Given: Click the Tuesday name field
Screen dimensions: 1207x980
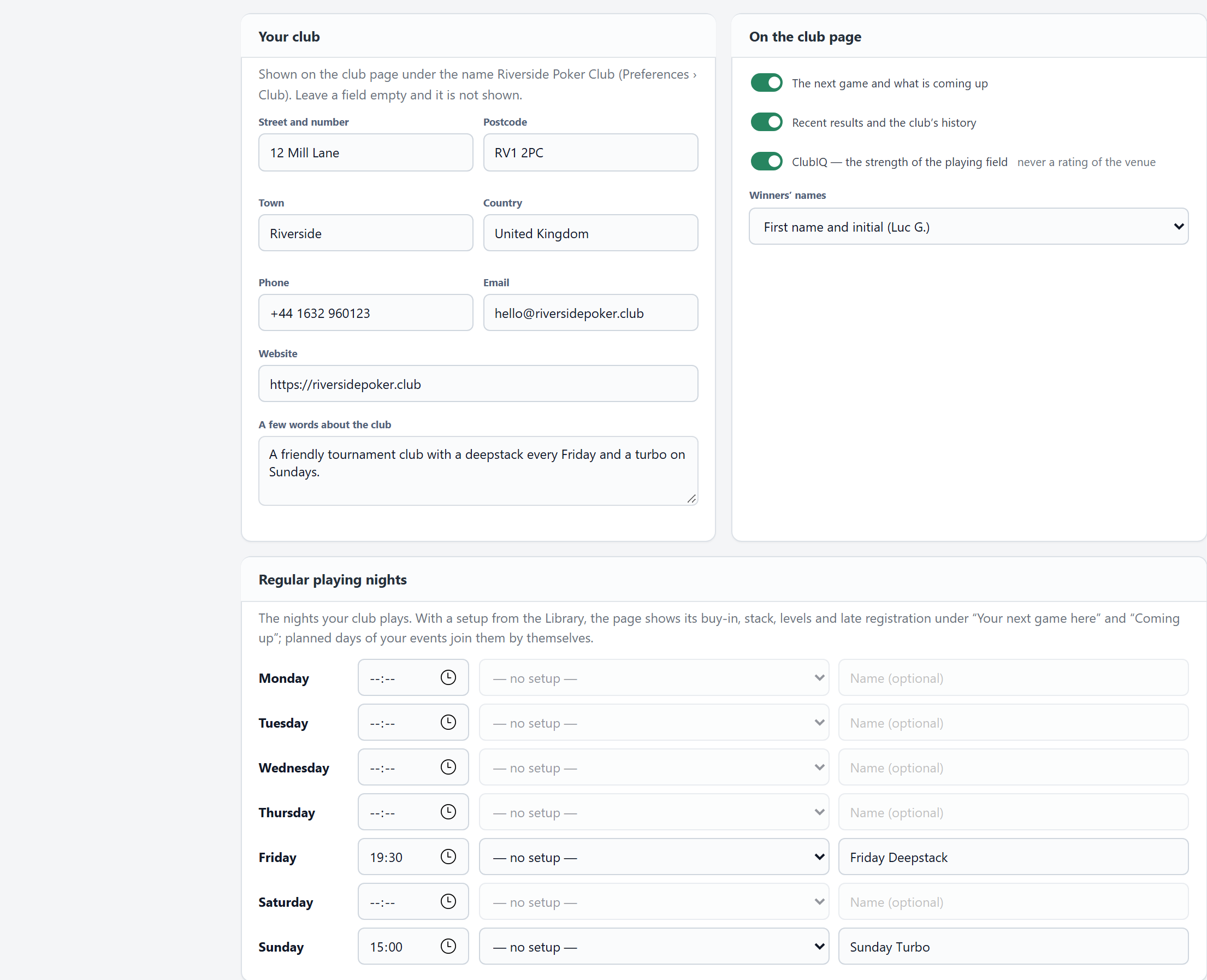Looking at the screenshot, I should (x=1013, y=723).
